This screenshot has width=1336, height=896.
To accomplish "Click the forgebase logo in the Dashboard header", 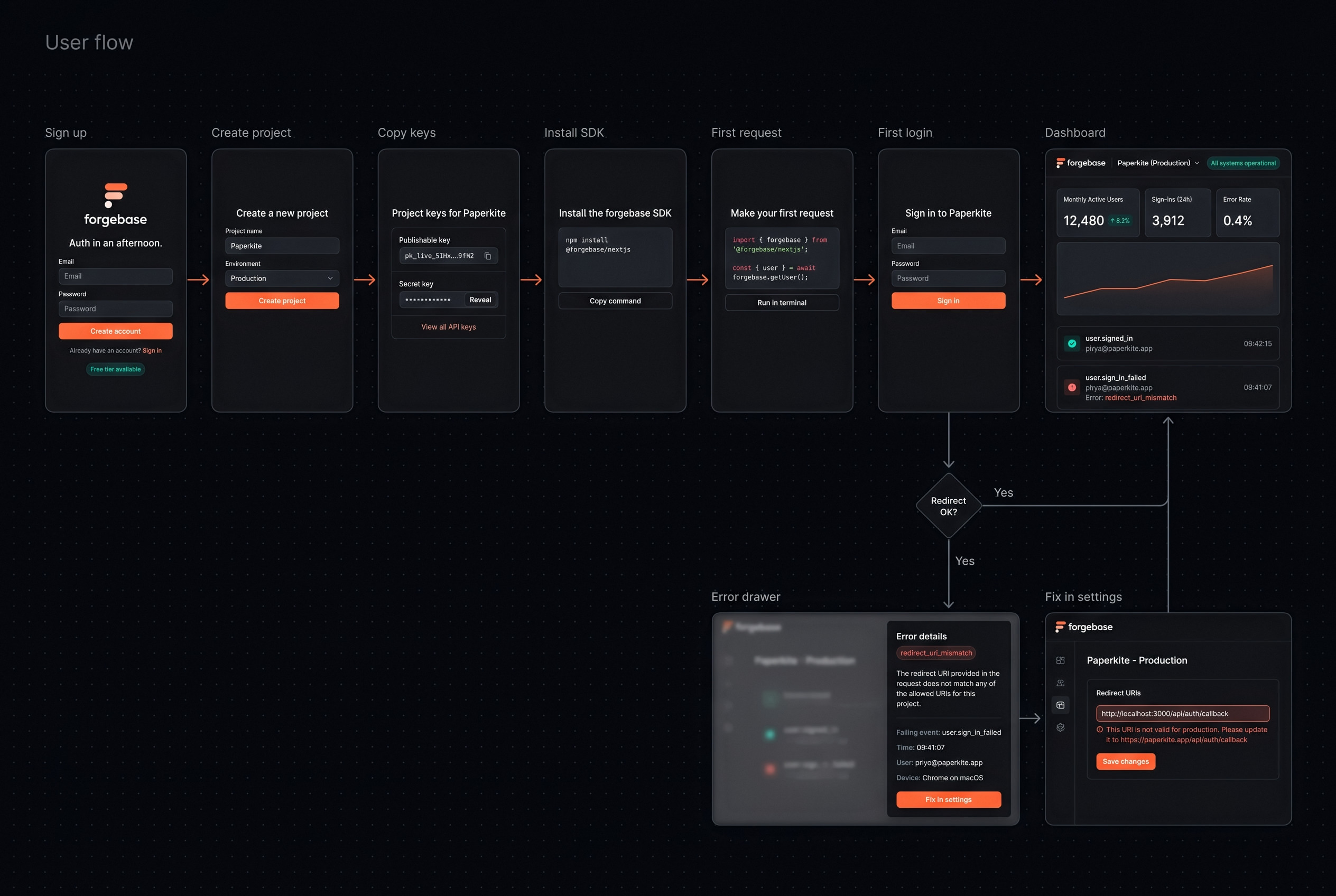I will [1080, 163].
